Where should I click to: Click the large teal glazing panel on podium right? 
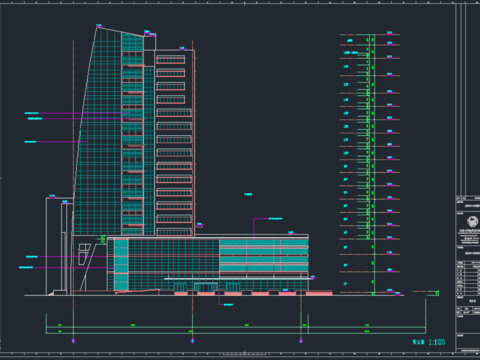pyautogui.click(x=264, y=255)
